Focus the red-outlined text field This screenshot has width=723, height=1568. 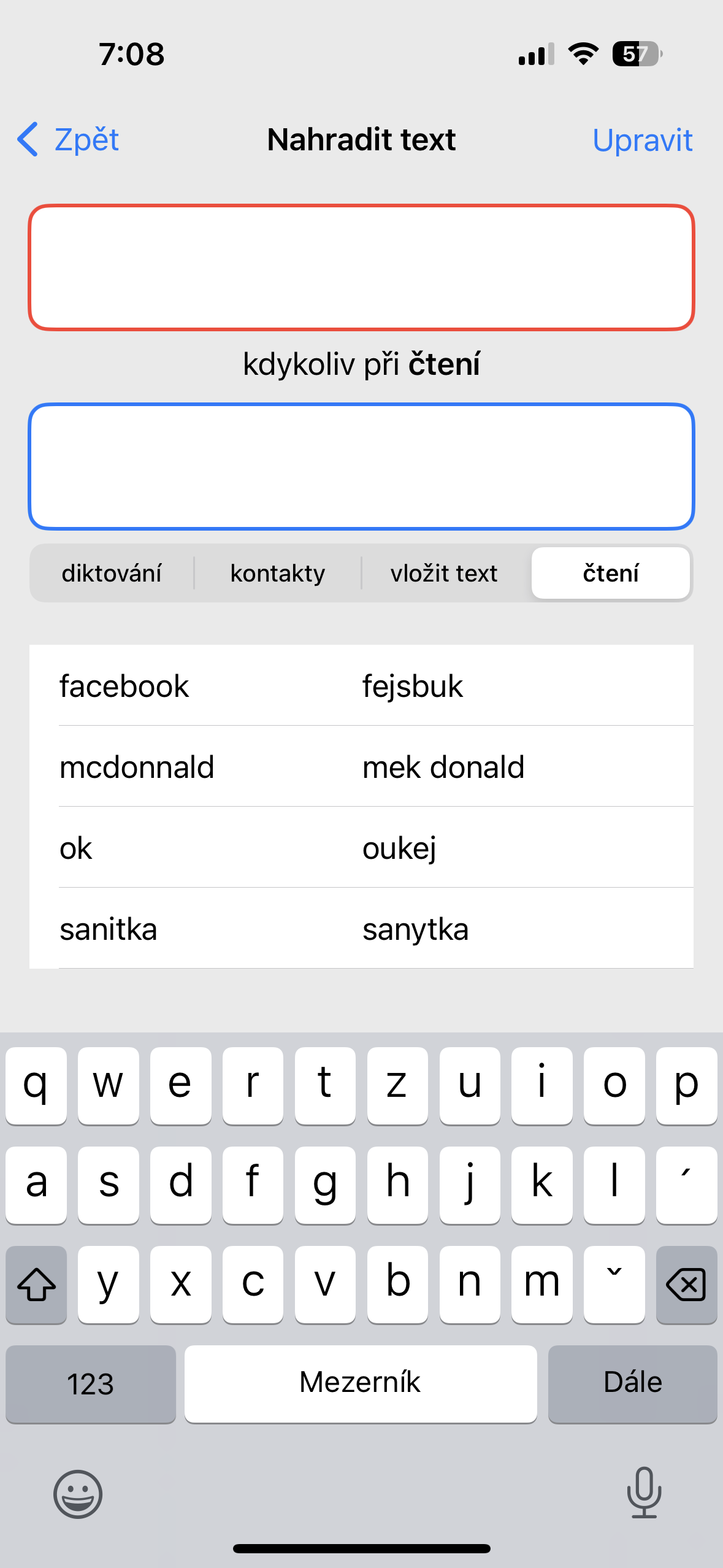pyautogui.click(x=361, y=267)
